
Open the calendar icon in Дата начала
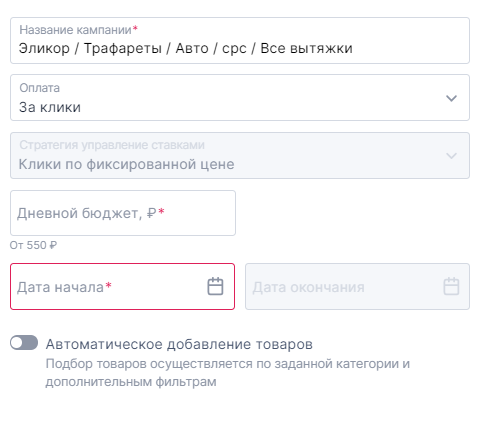click(x=215, y=286)
